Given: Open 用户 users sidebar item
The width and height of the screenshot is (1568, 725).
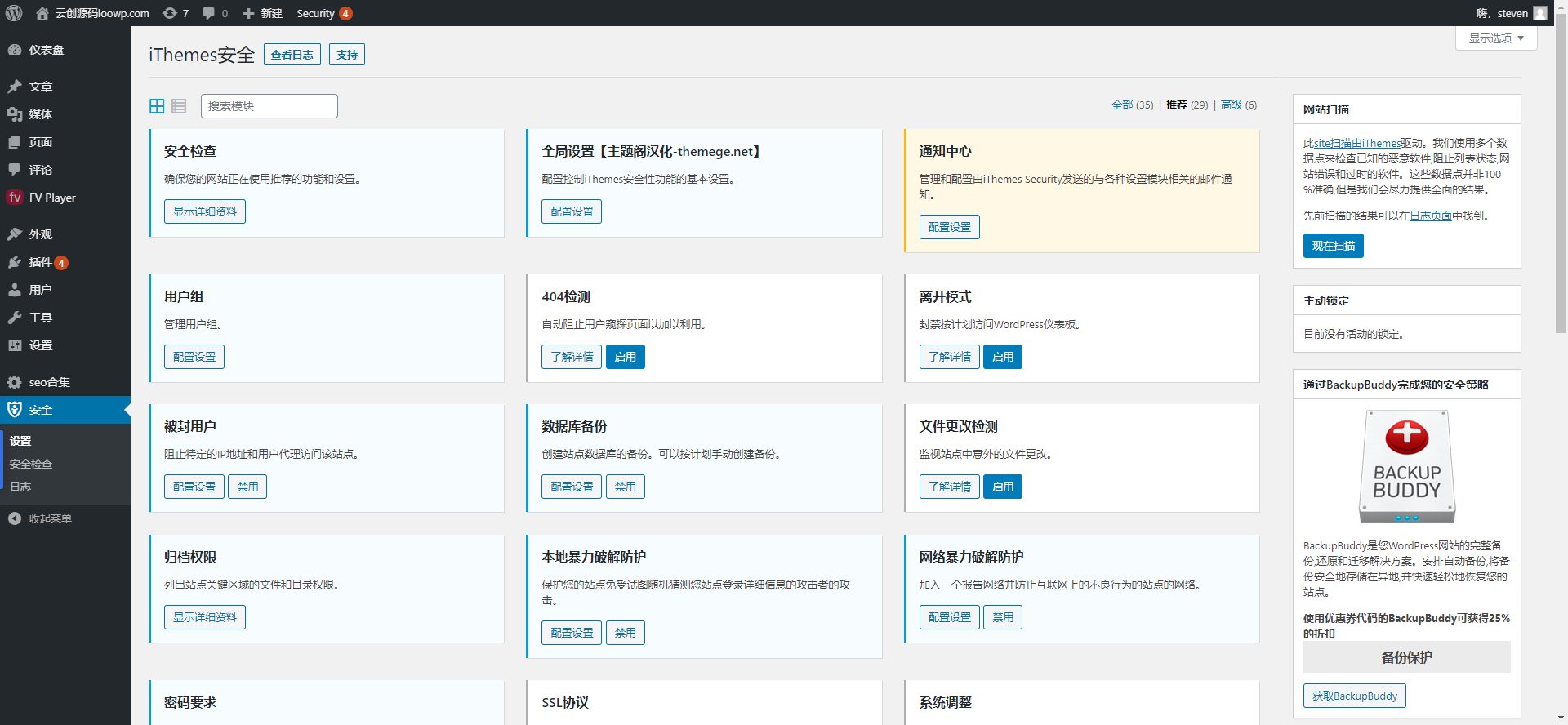Looking at the screenshot, I should [x=65, y=290].
